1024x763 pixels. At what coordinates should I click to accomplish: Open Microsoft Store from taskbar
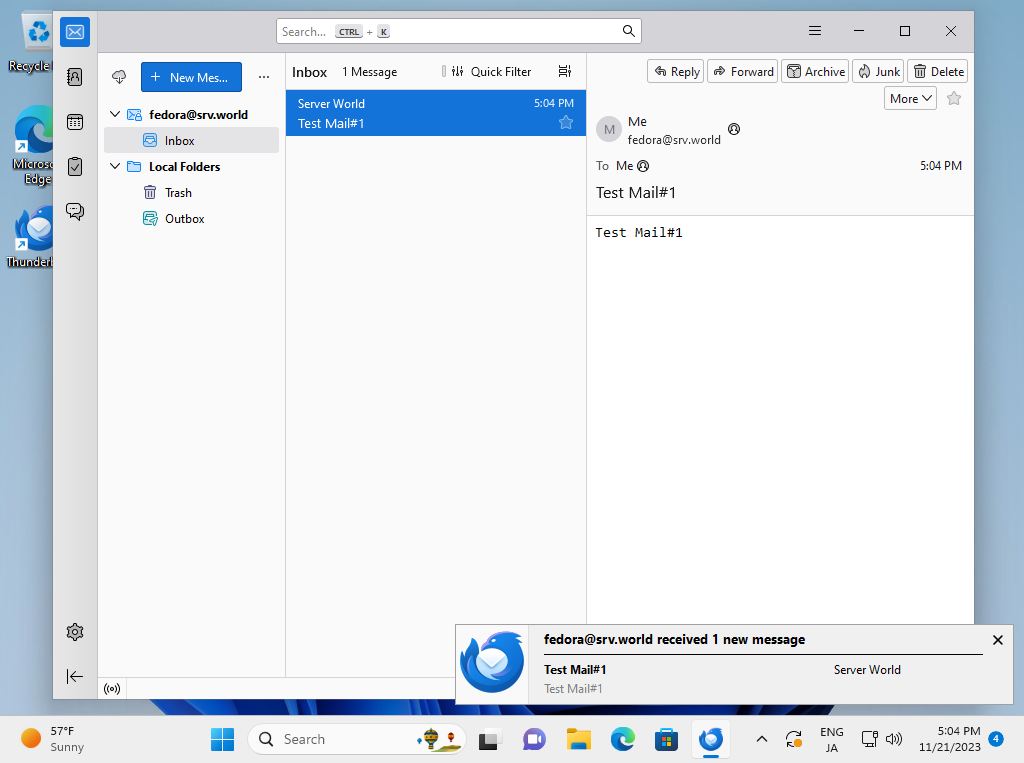coord(667,739)
